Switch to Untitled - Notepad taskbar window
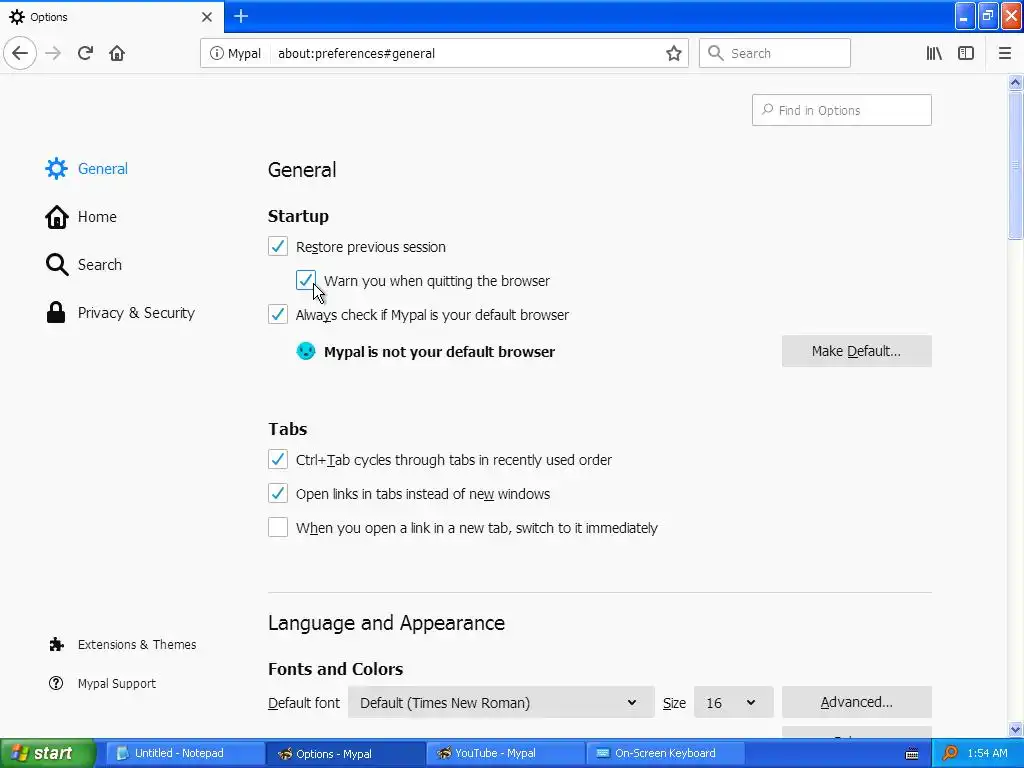 point(185,753)
